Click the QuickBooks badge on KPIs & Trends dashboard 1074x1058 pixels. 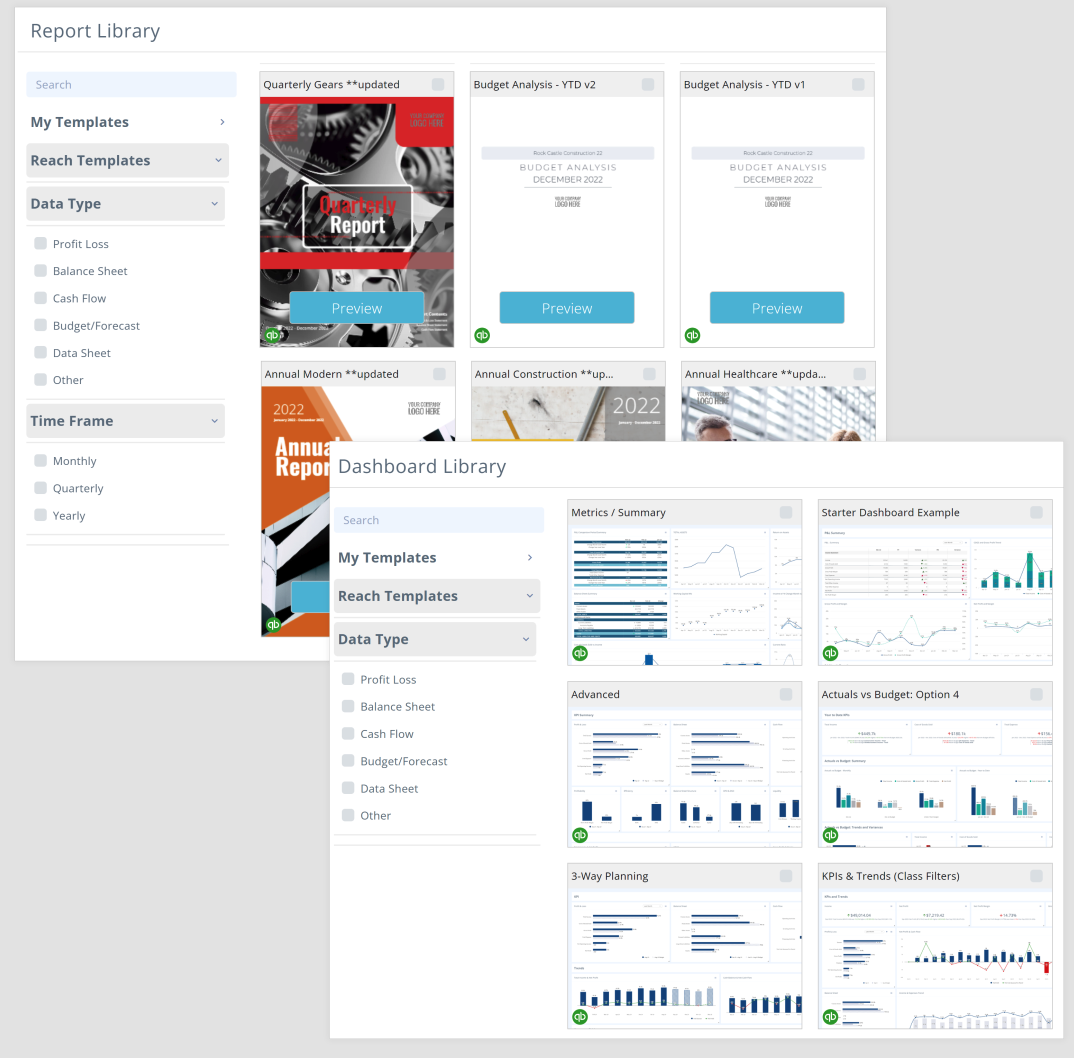click(x=830, y=1016)
